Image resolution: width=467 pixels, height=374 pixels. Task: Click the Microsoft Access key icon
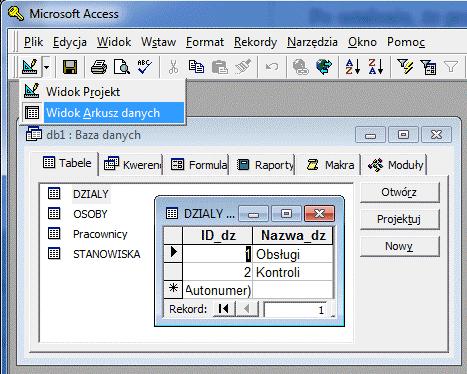click(x=16, y=14)
